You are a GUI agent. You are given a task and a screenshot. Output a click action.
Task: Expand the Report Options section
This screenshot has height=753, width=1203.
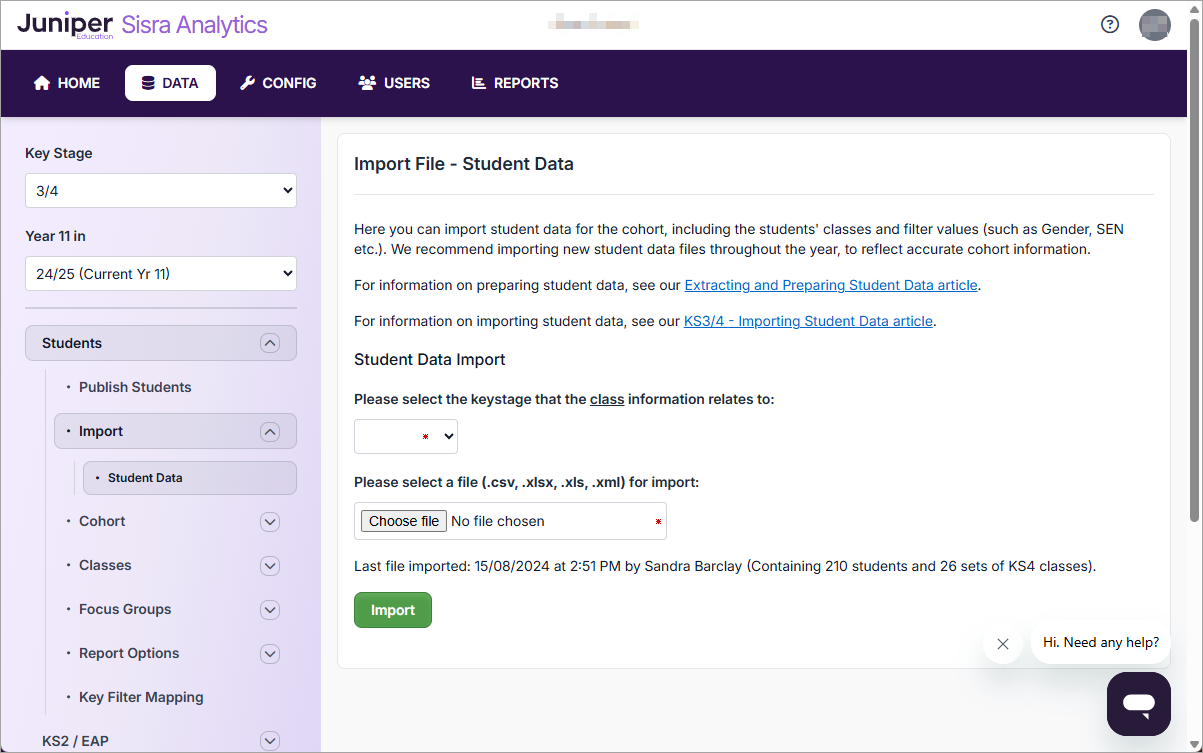269,653
